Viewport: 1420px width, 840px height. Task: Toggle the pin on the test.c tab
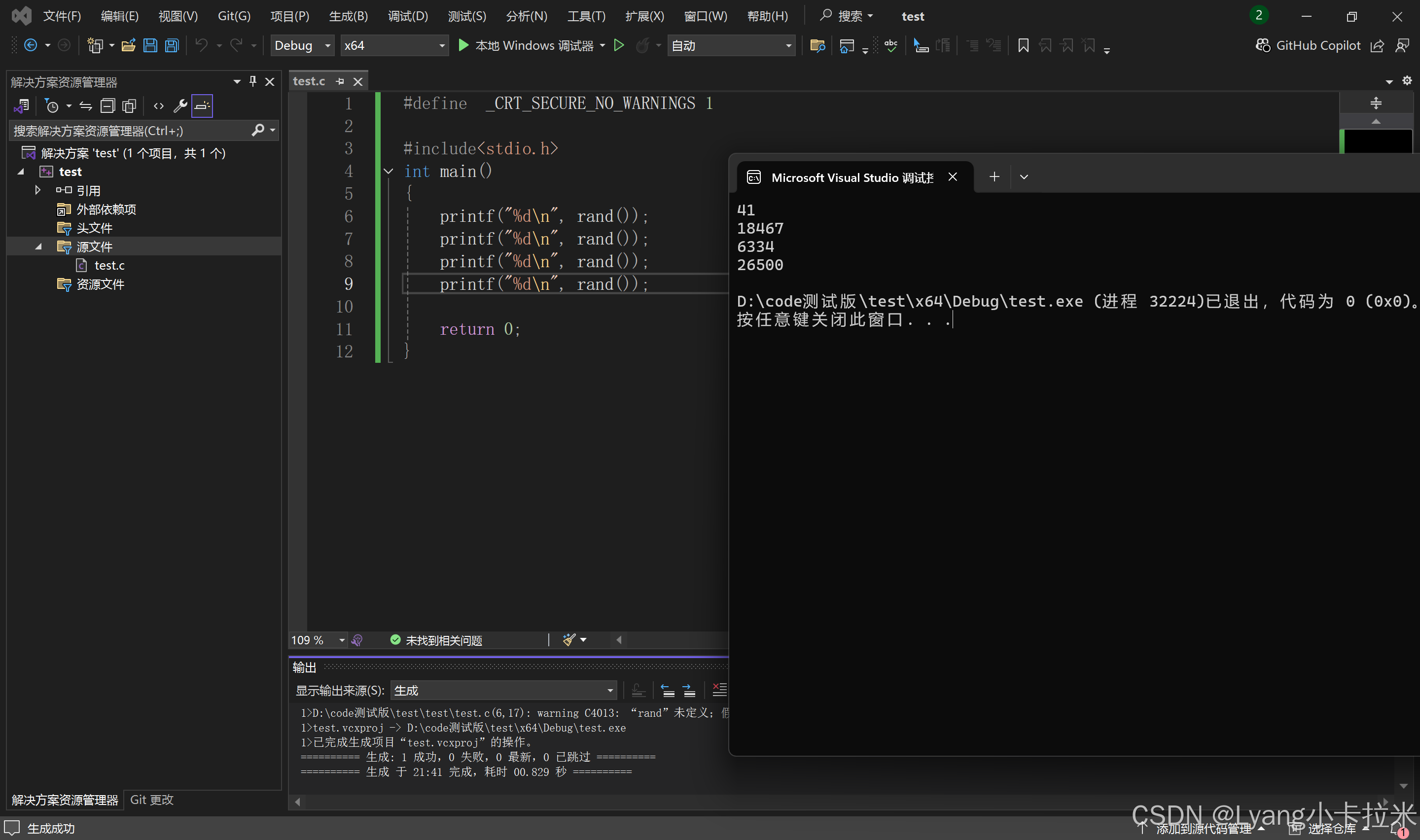[x=340, y=81]
